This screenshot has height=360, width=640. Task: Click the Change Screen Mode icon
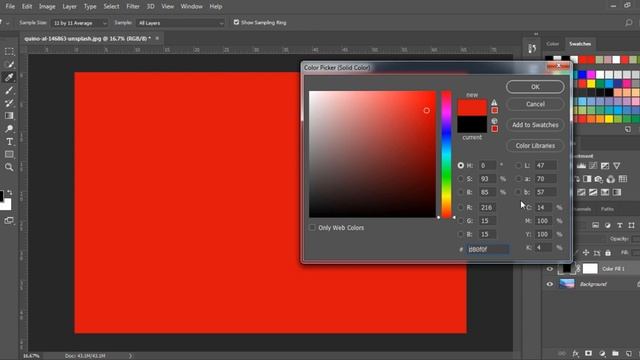[x=9, y=220]
